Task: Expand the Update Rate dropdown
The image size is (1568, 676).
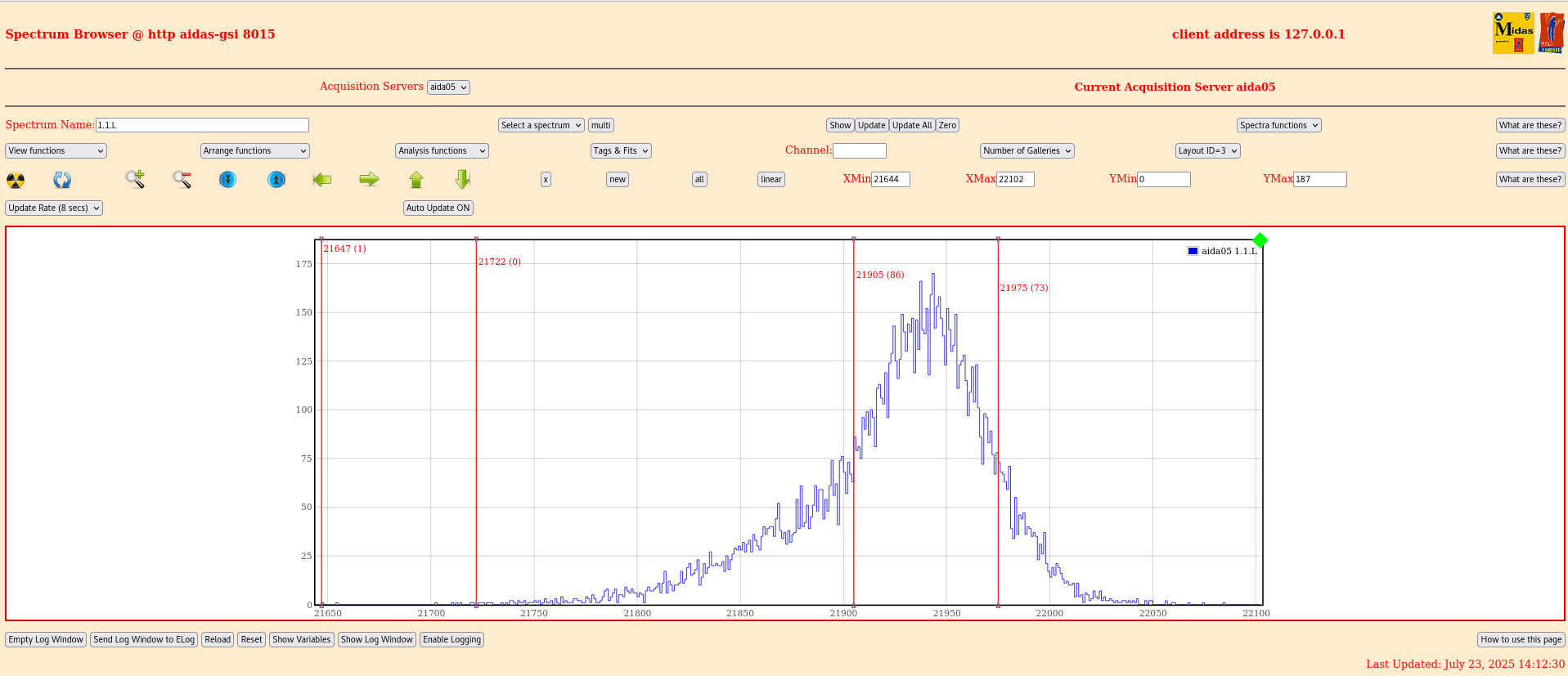Action: coord(54,208)
